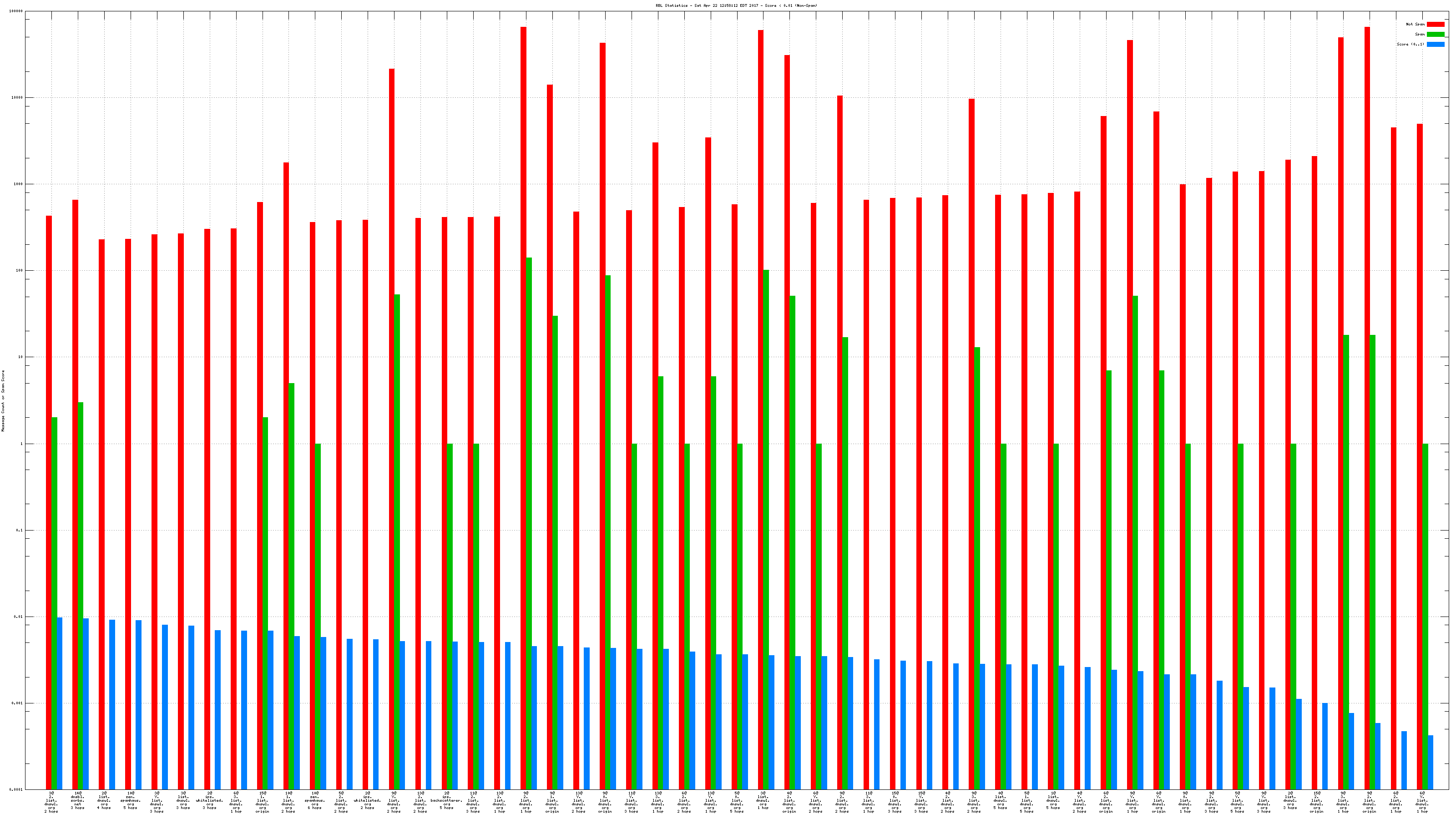Click the 100000 y-axis tick label

pyautogui.click(x=16, y=11)
